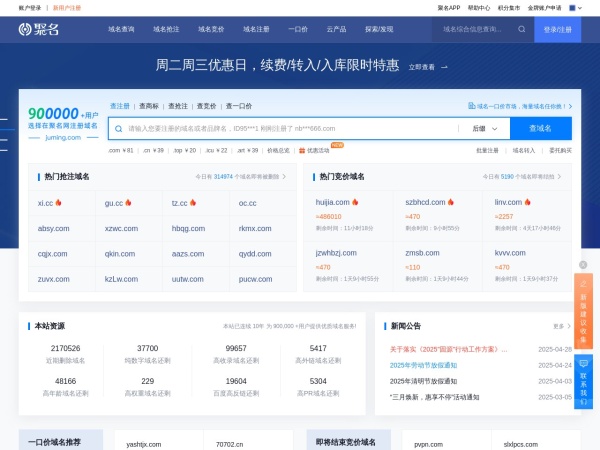The height and width of the screenshot is (450, 600).
Task: Click the 登录/注册 button
Action: 558,29
